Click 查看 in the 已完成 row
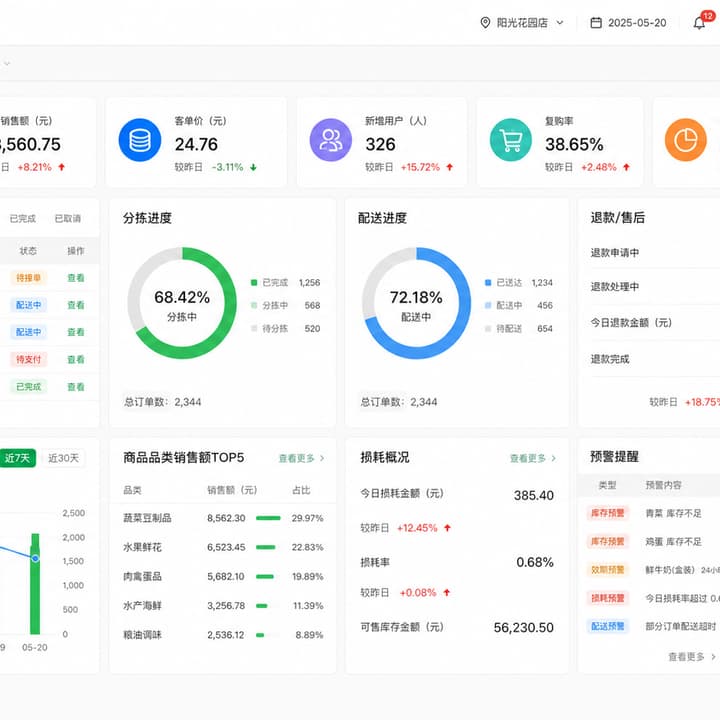This screenshot has width=720, height=720. pyautogui.click(x=76, y=387)
